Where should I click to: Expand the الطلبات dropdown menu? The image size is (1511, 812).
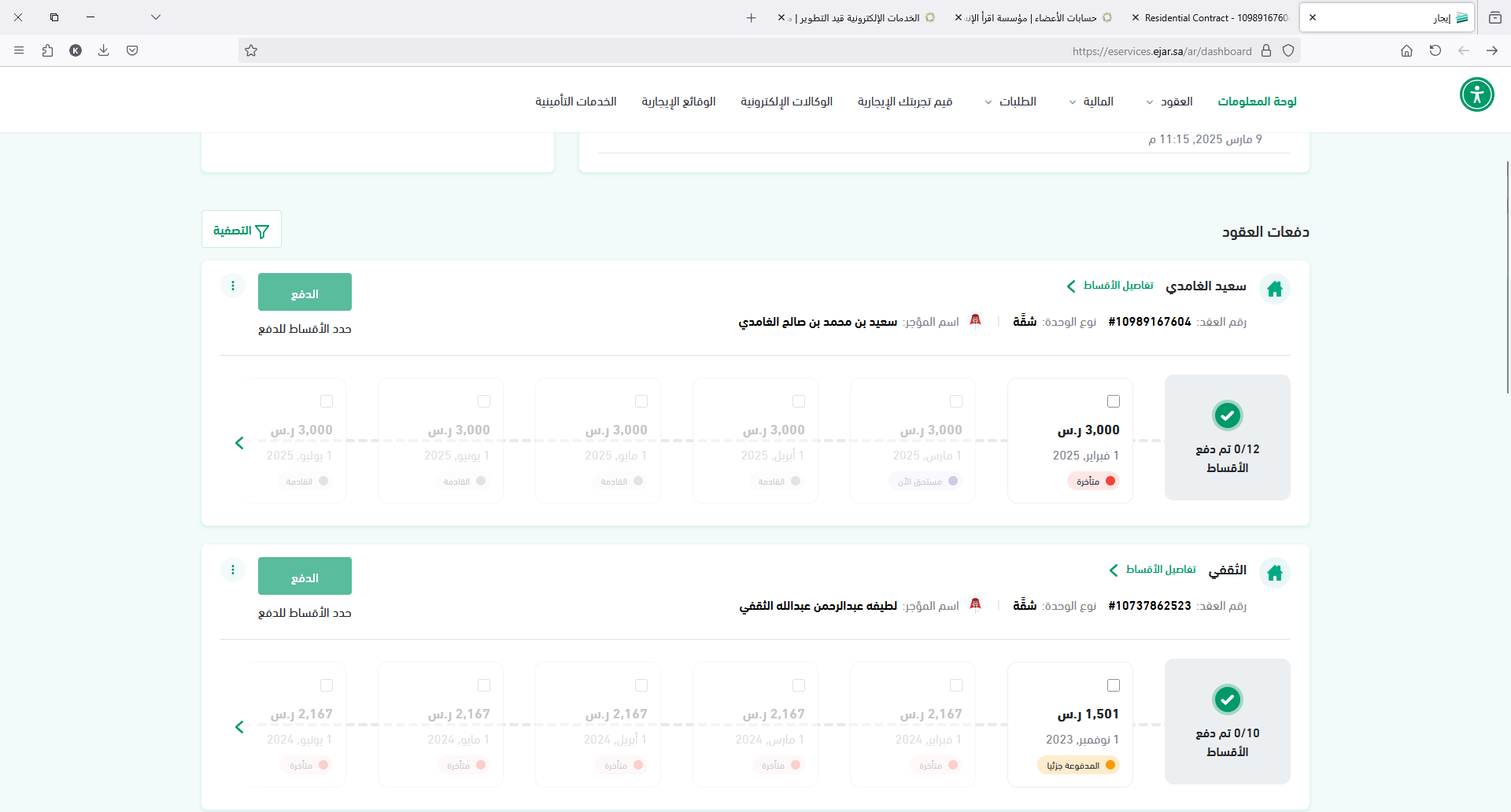click(1010, 101)
